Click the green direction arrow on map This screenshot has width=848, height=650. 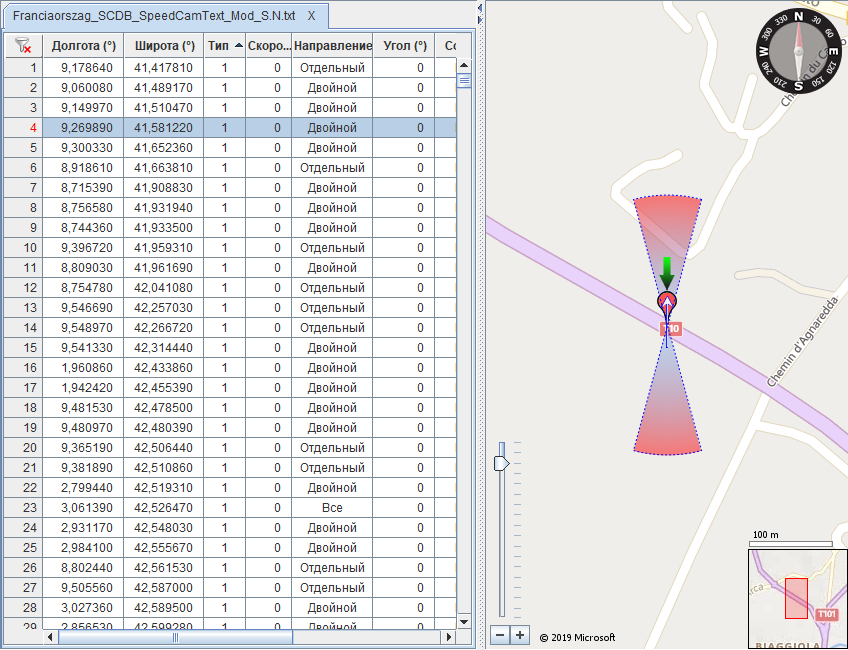point(667,274)
